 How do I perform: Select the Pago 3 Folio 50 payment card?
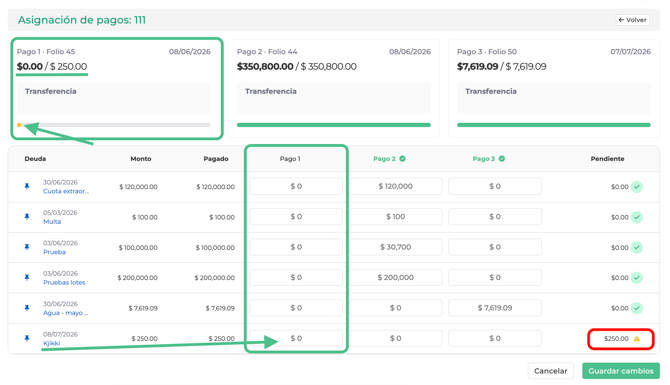point(554,88)
